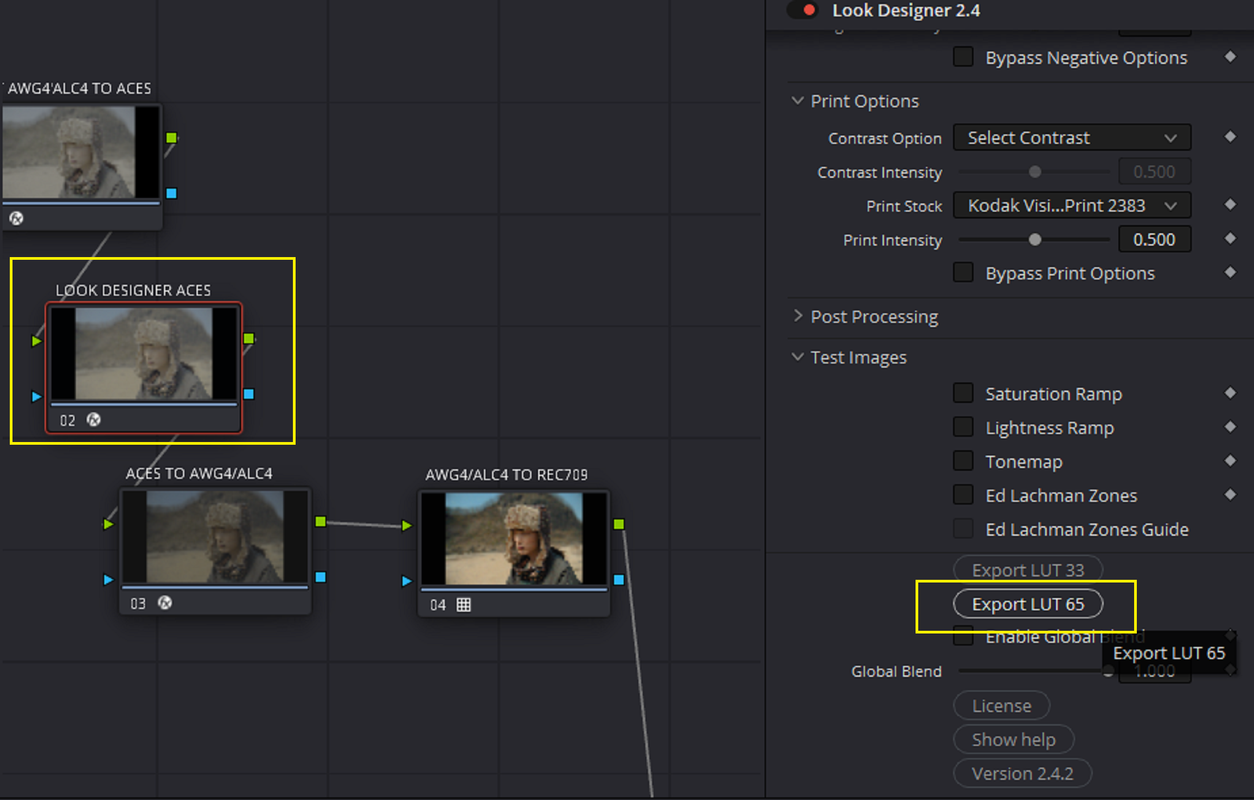Turn on the Tonemap test image checkbox

963,461
